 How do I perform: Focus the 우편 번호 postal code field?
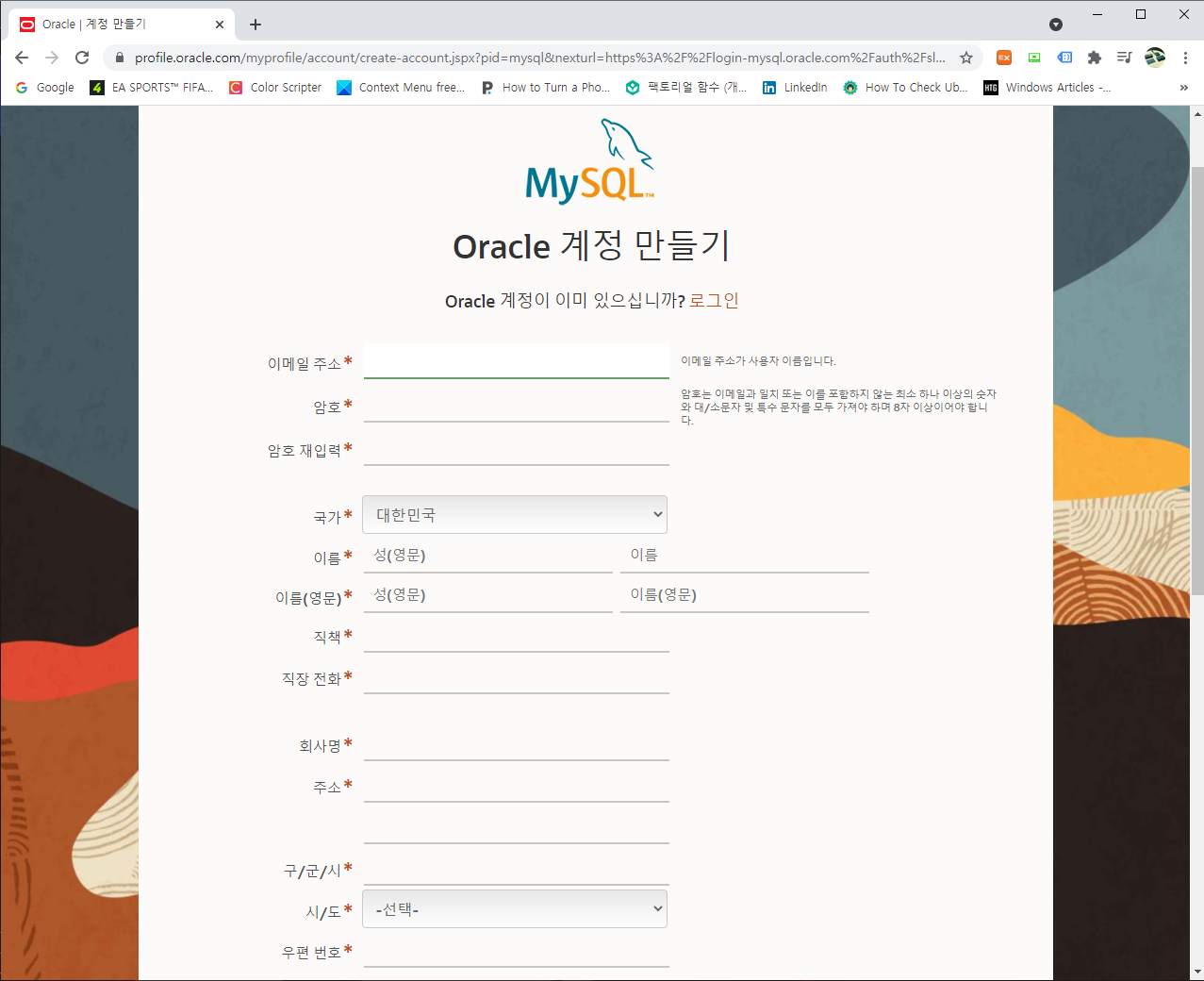(x=517, y=951)
